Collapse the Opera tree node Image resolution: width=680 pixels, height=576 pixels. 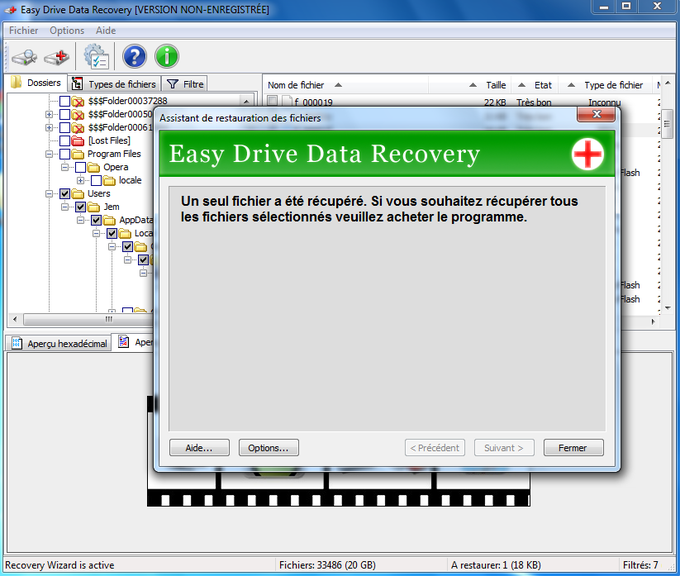[x=65, y=167]
